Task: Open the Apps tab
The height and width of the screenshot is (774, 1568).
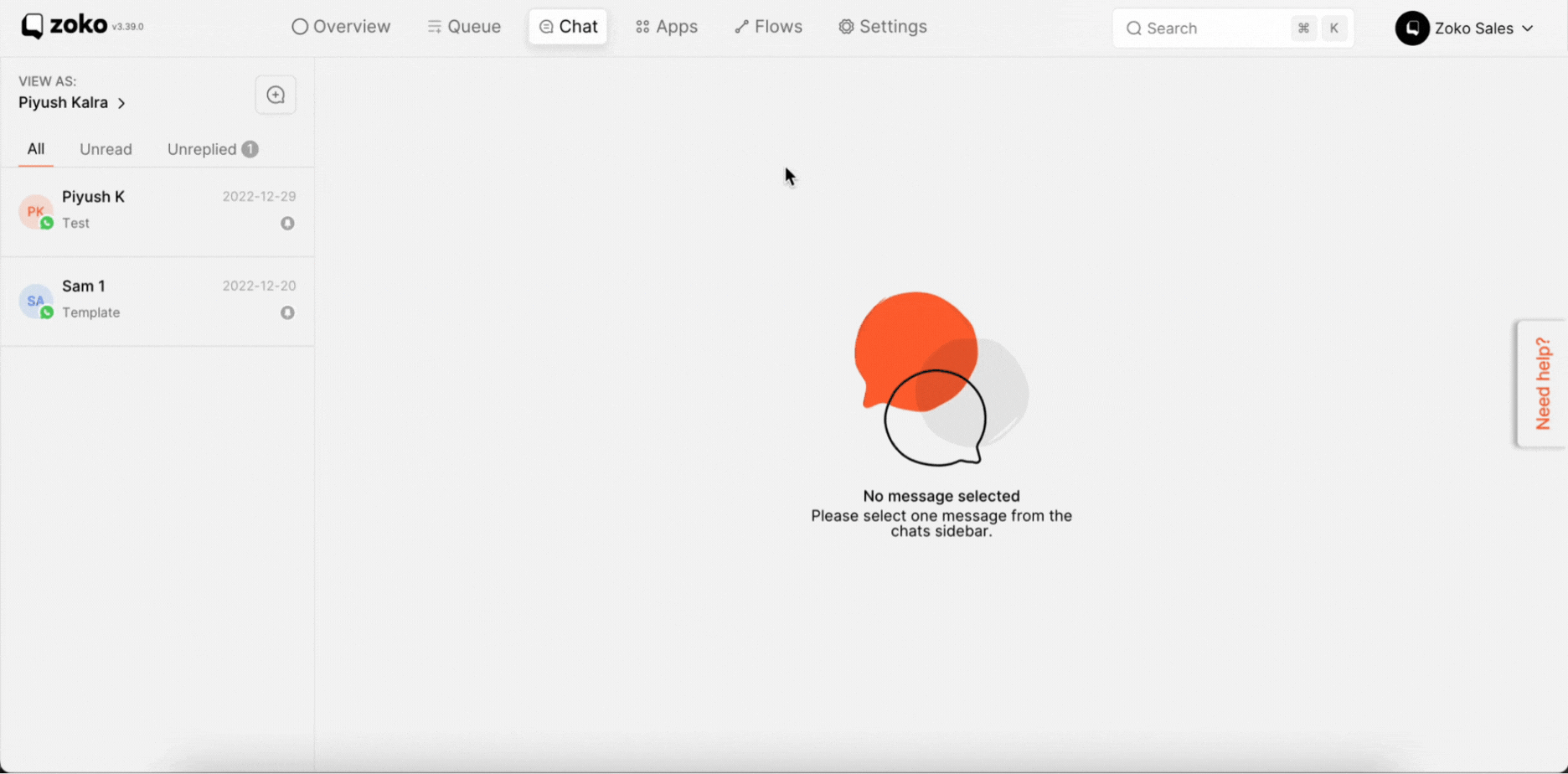Action: coord(667,27)
